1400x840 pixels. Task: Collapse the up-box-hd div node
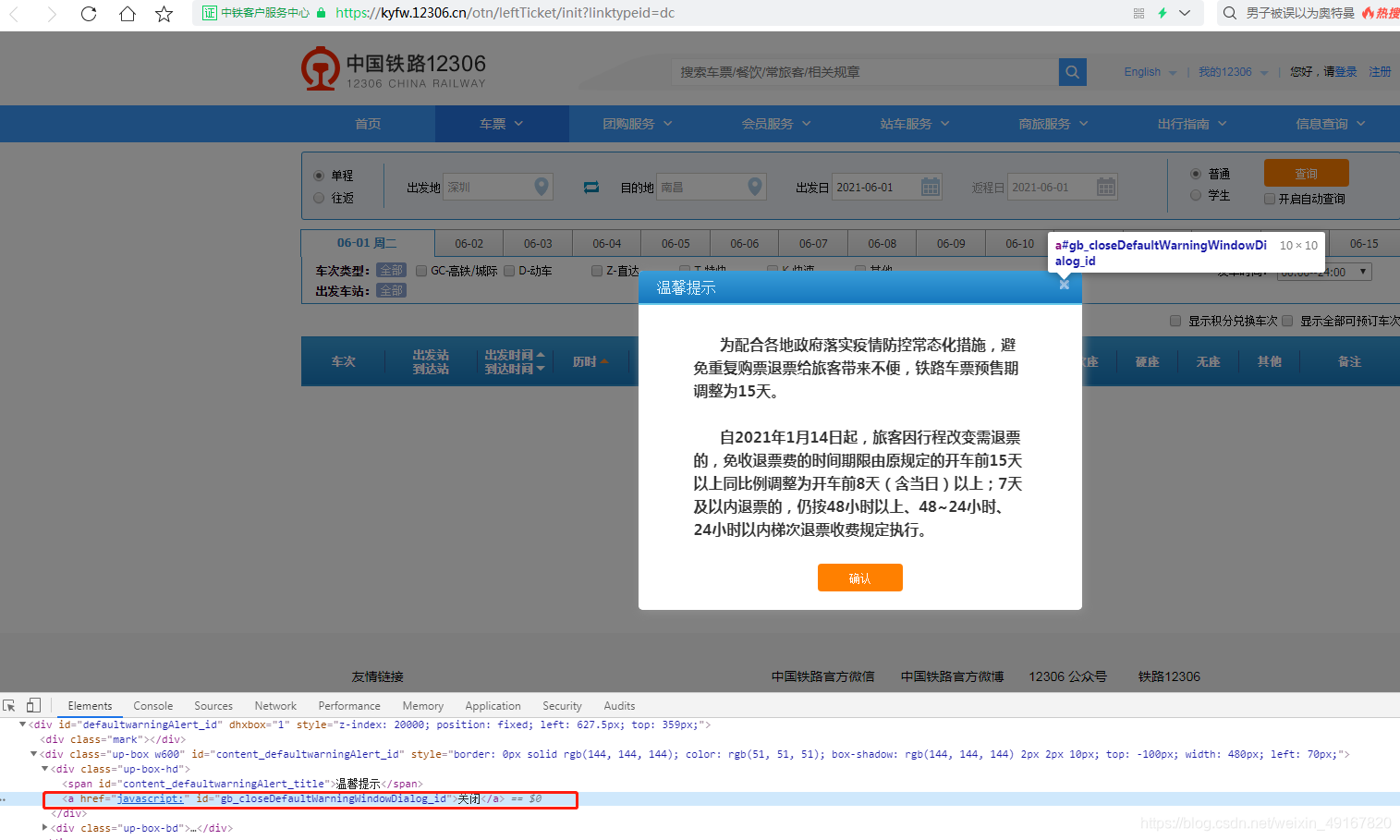click(x=44, y=768)
